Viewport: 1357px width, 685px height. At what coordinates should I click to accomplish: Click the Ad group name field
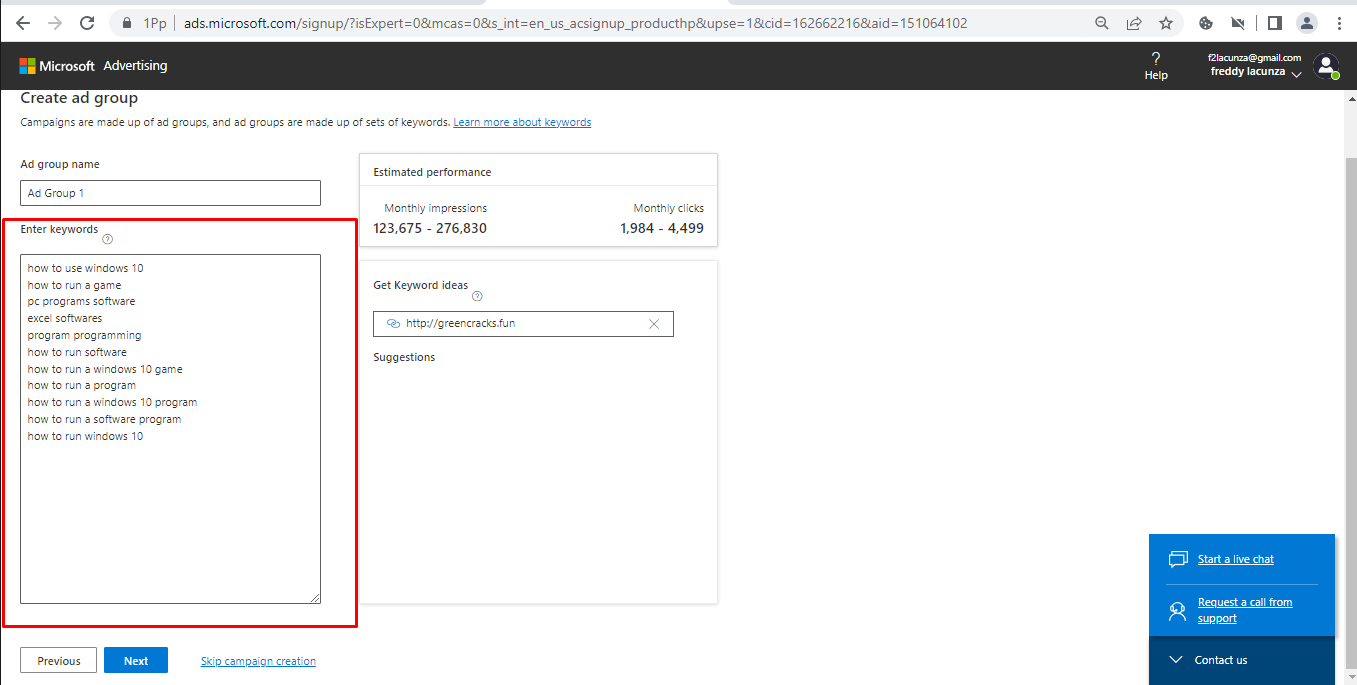coord(170,193)
